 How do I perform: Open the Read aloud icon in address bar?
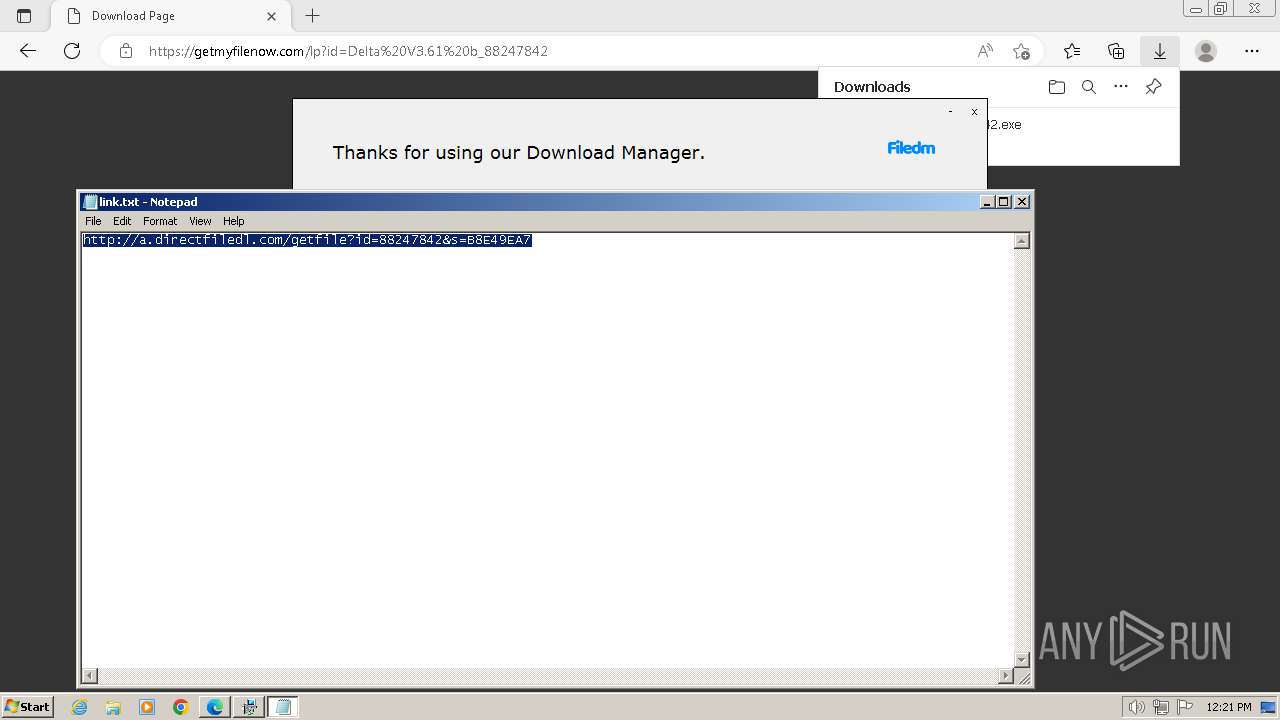(985, 51)
